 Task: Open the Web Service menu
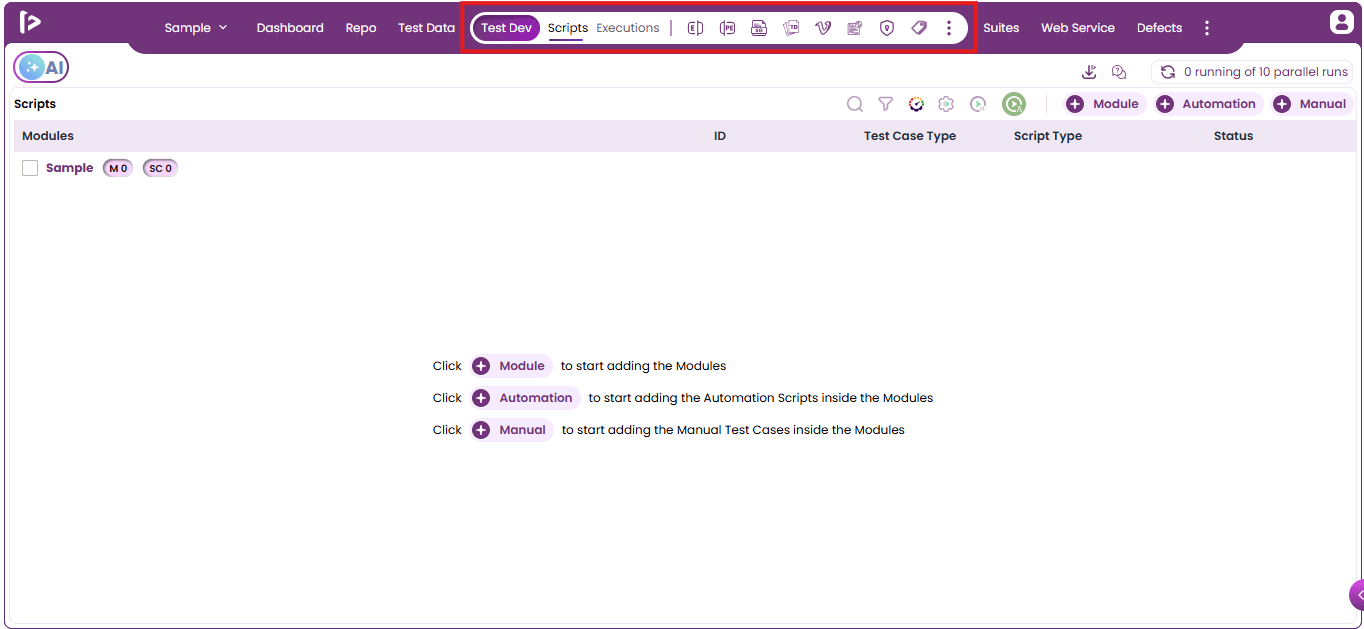(1077, 28)
